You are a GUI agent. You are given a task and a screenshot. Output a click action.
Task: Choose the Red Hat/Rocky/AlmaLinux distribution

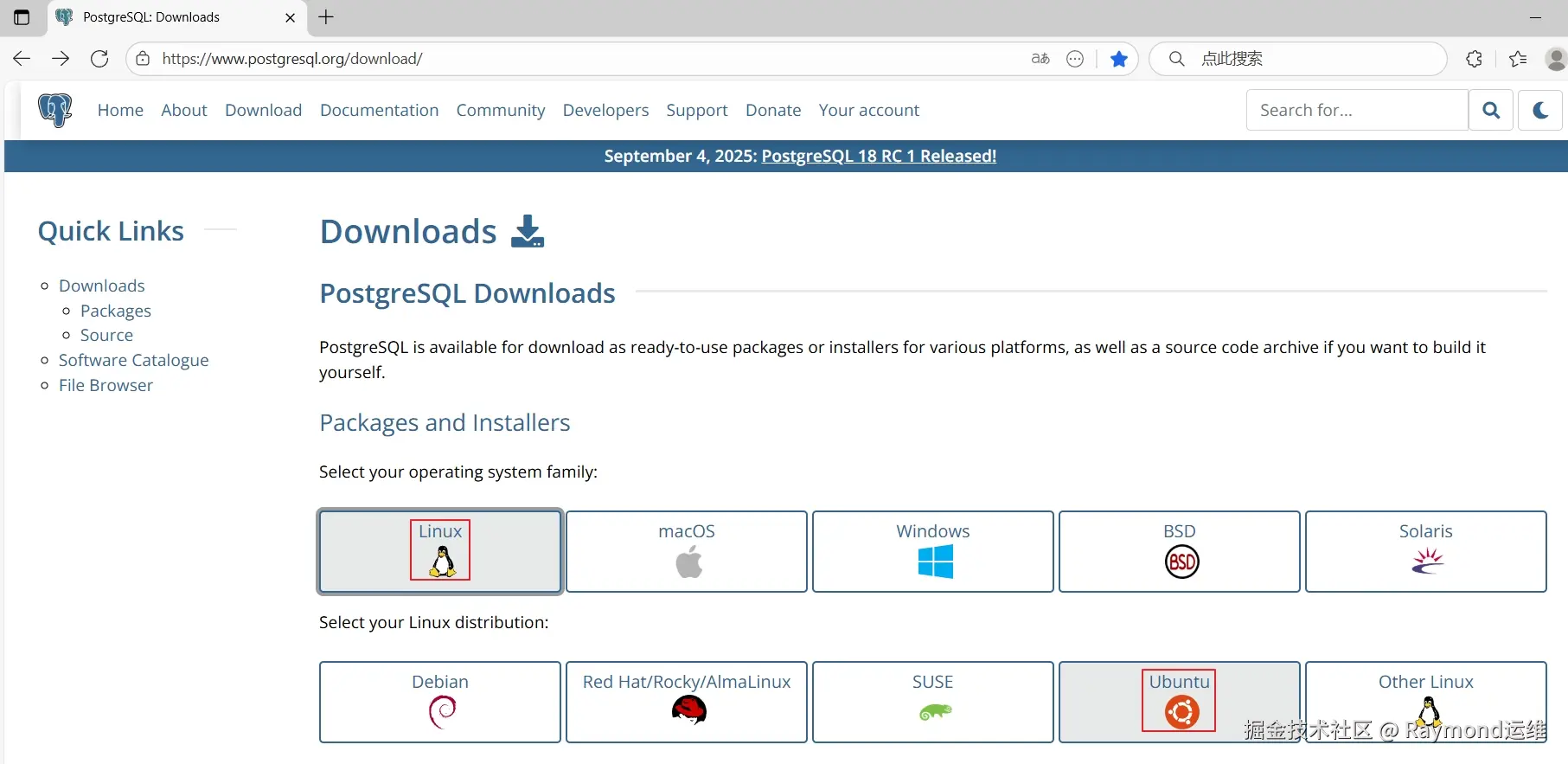[x=687, y=702]
